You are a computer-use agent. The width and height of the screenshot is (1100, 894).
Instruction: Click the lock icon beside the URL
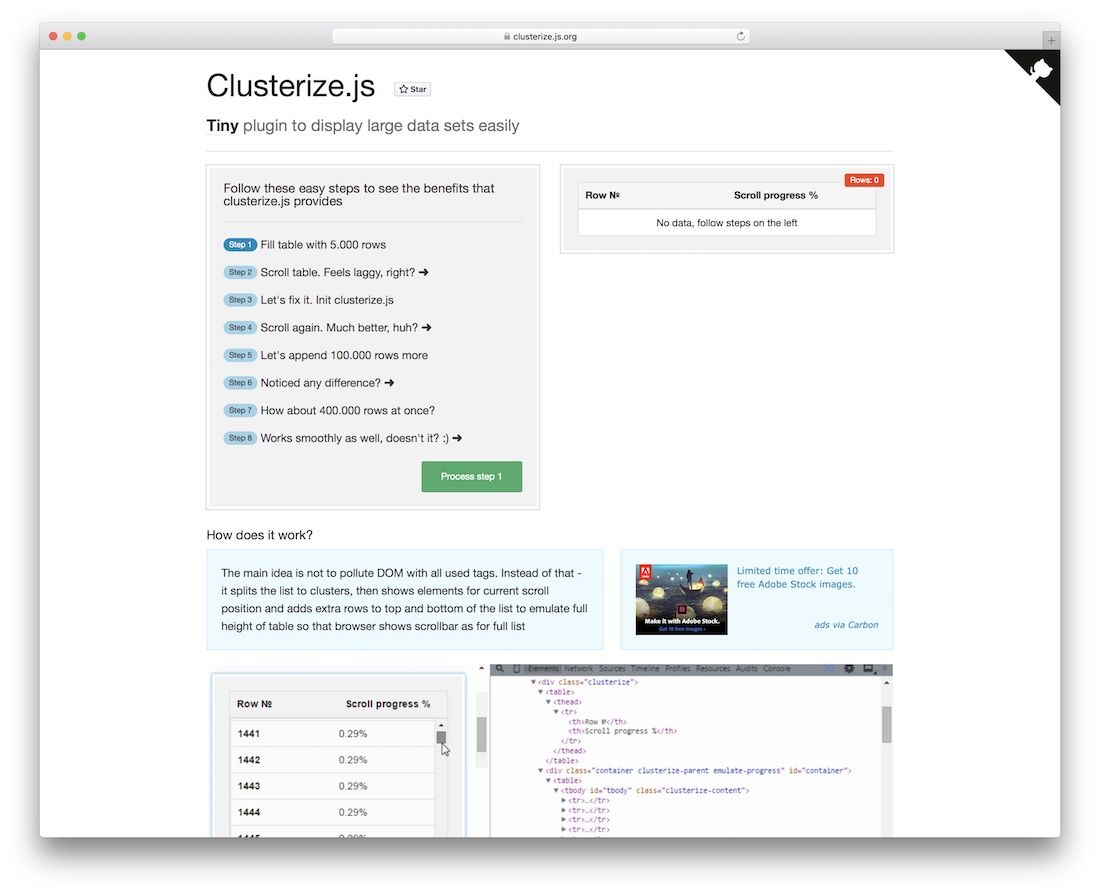(x=507, y=36)
